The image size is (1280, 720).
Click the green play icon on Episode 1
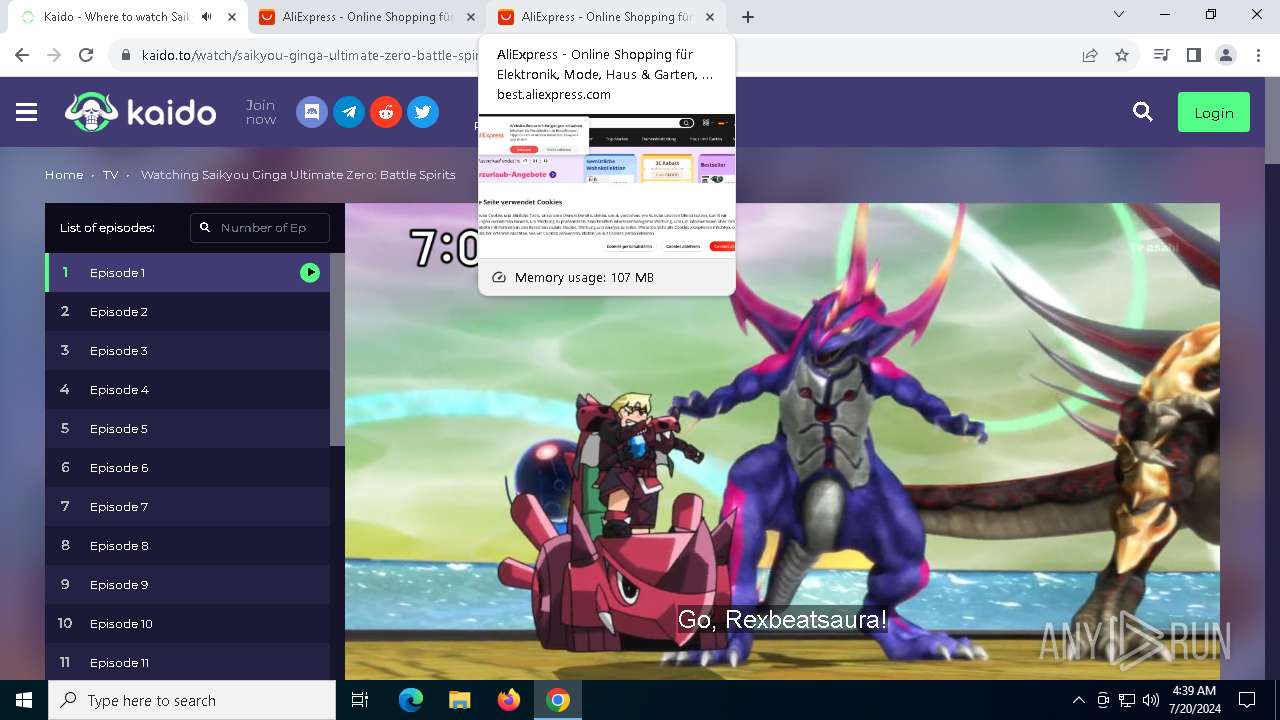pyautogui.click(x=310, y=272)
